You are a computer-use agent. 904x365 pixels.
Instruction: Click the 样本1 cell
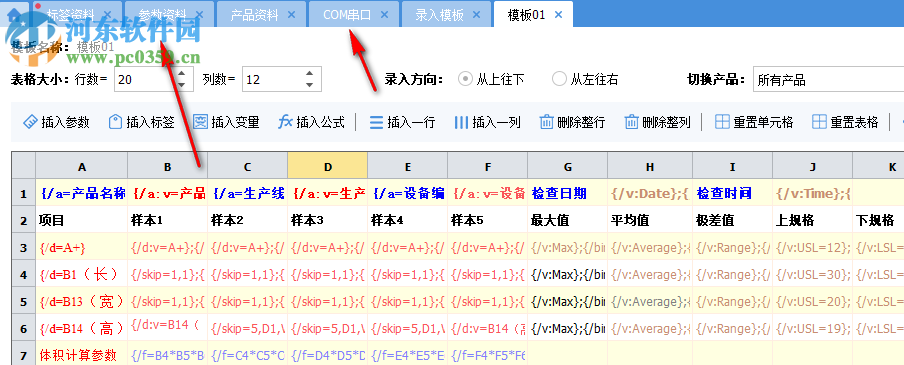pyautogui.click(x=168, y=220)
